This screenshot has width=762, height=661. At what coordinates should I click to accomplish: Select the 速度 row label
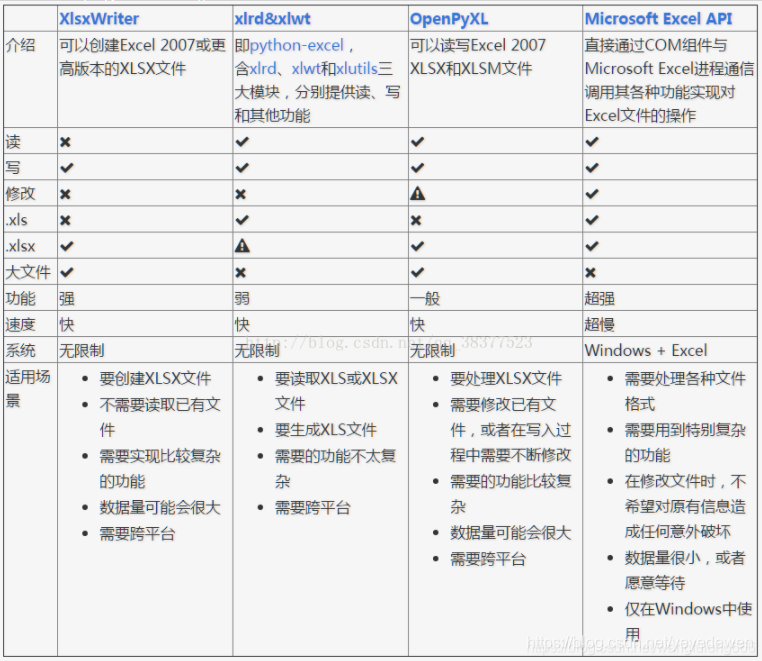pyautogui.click(x=20, y=325)
